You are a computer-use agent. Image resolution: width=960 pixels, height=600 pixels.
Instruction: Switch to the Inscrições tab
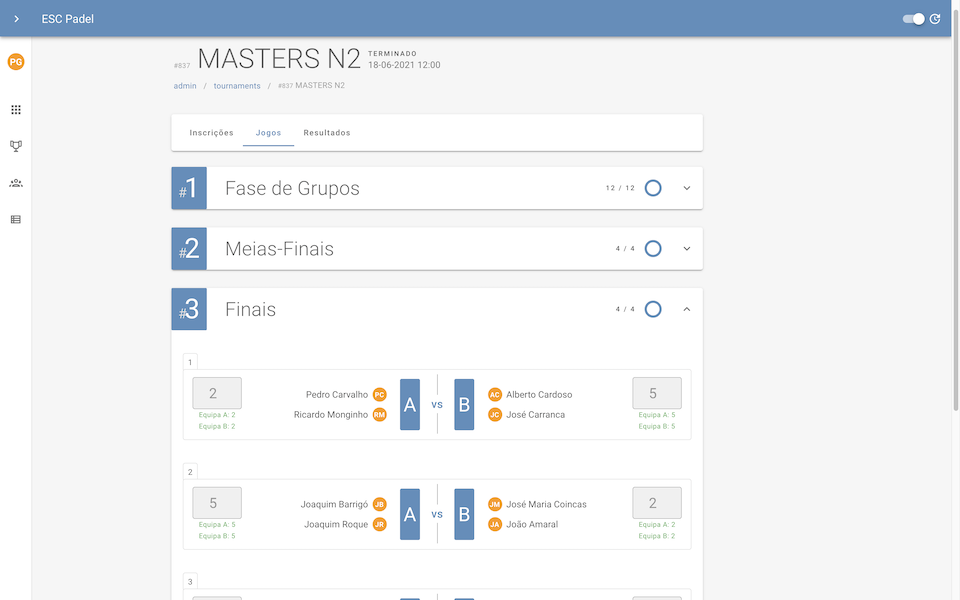click(x=211, y=133)
